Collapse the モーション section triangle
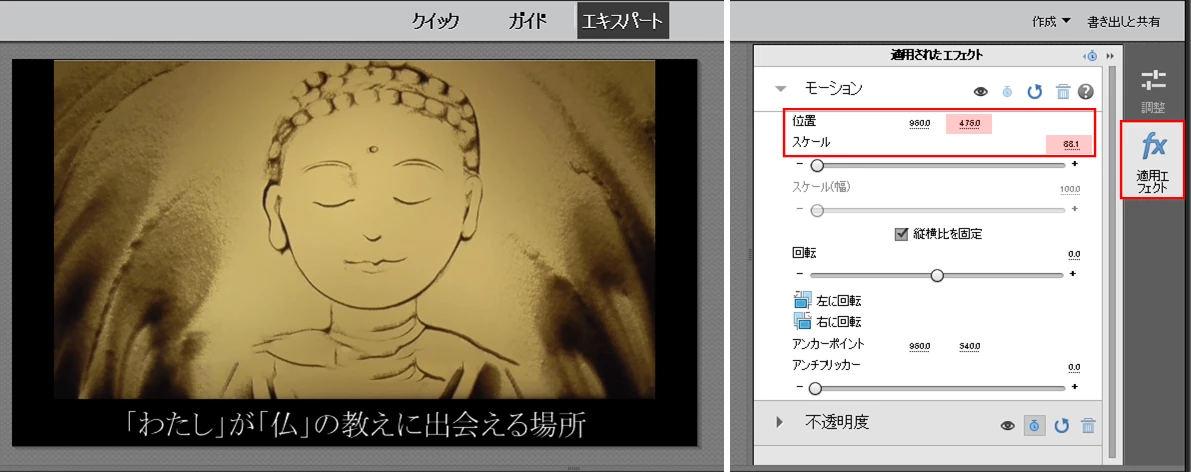This screenshot has width=1191, height=472. pyautogui.click(x=780, y=89)
